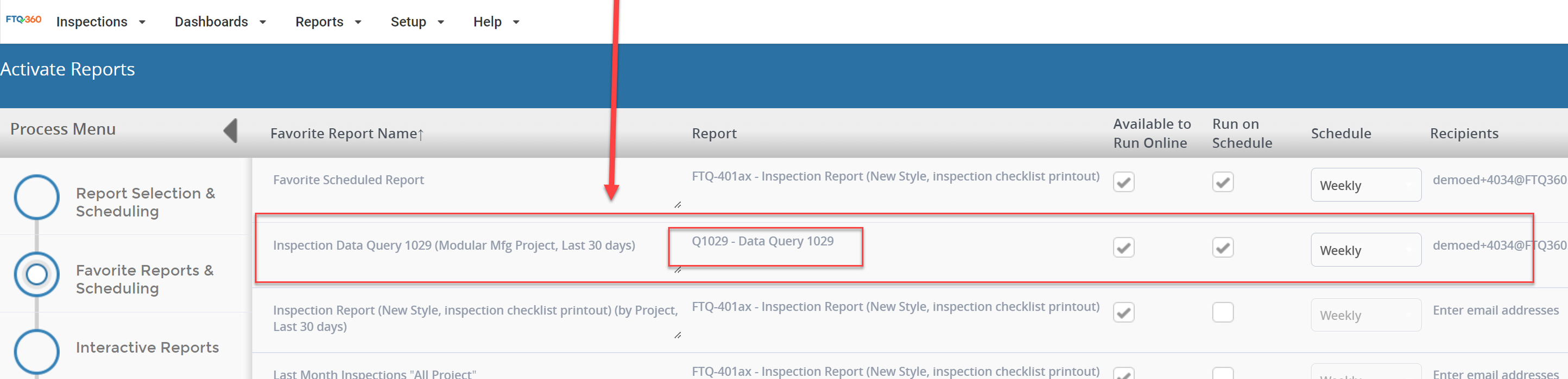Open Interactive Reports label
The height and width of the screenshot is (379, 1568).
(147, 348)
